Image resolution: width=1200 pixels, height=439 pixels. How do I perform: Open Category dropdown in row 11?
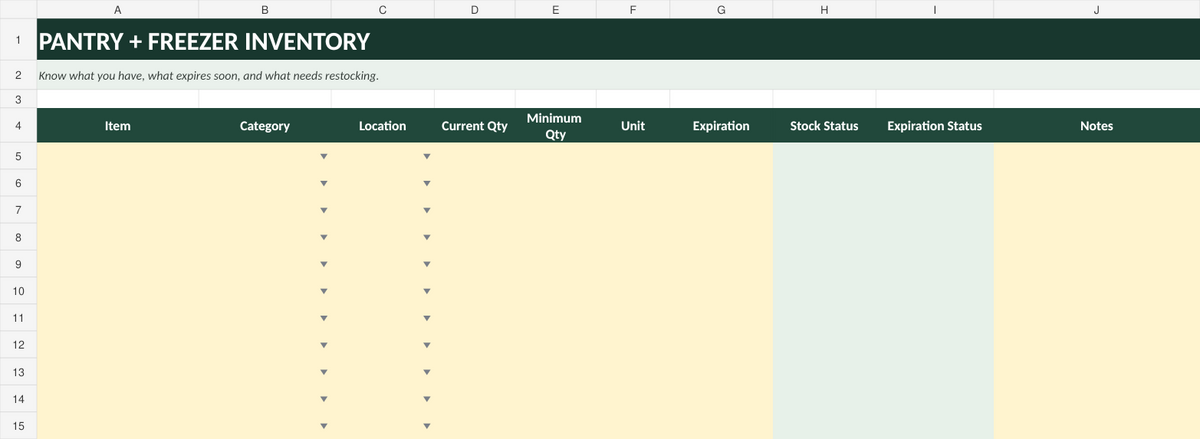tap(323, 319)
